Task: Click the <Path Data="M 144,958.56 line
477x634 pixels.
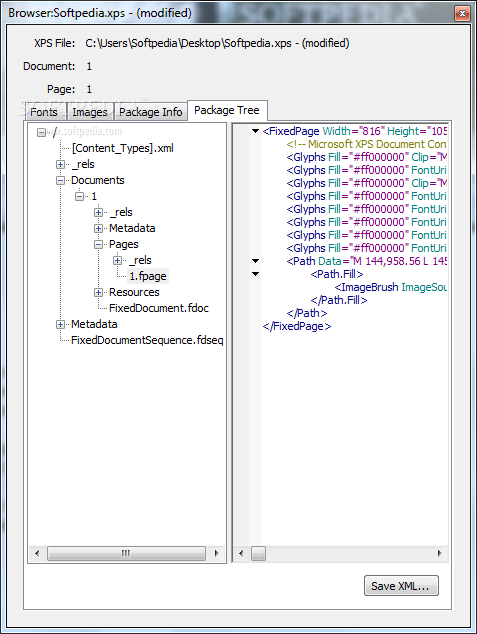Action: 366,261
